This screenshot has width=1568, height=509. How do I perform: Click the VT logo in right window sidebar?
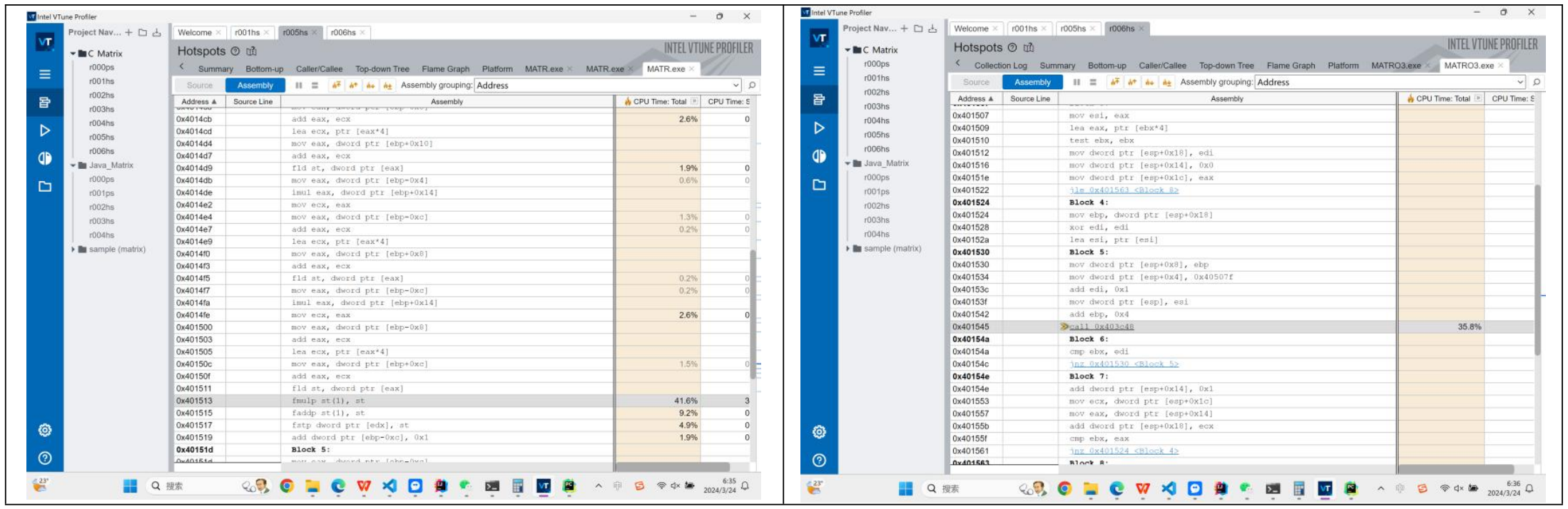(x=820, y=38)
